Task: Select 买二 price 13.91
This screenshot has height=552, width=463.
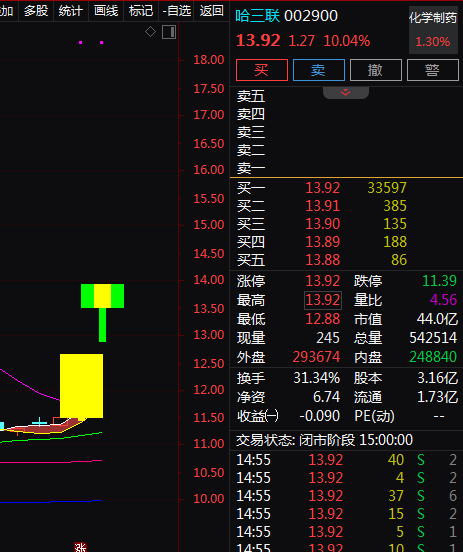Action: click(323, 206)
